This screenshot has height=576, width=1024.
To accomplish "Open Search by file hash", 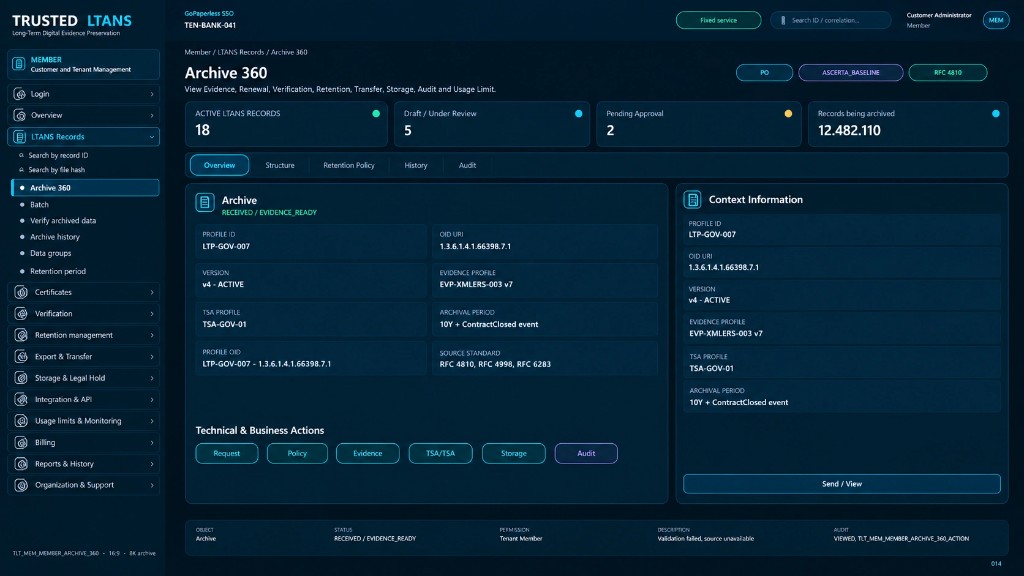I will [57, 170].
